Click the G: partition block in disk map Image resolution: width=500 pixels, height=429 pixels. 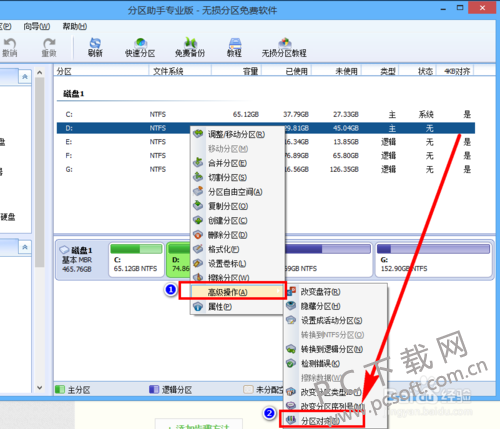[434, 260]
